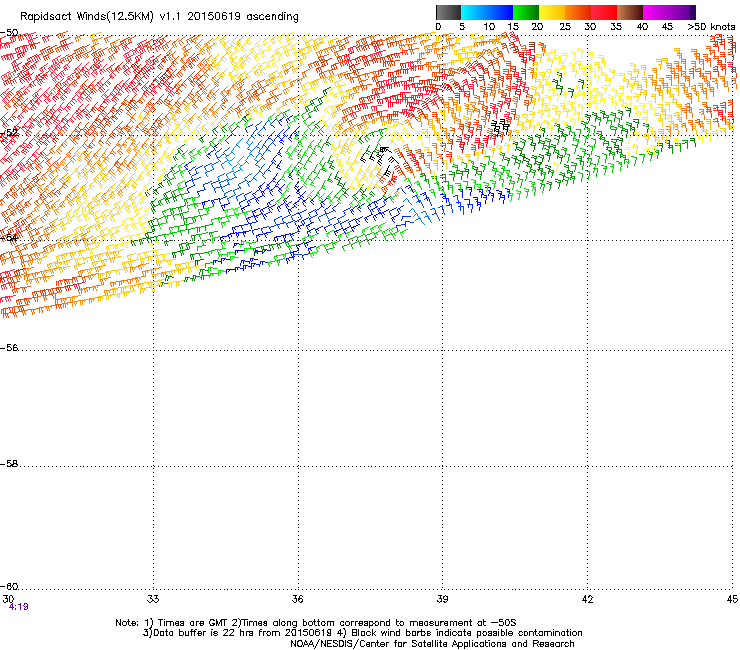Click the longitude label '30' on bottom axis

coord(8,599)
